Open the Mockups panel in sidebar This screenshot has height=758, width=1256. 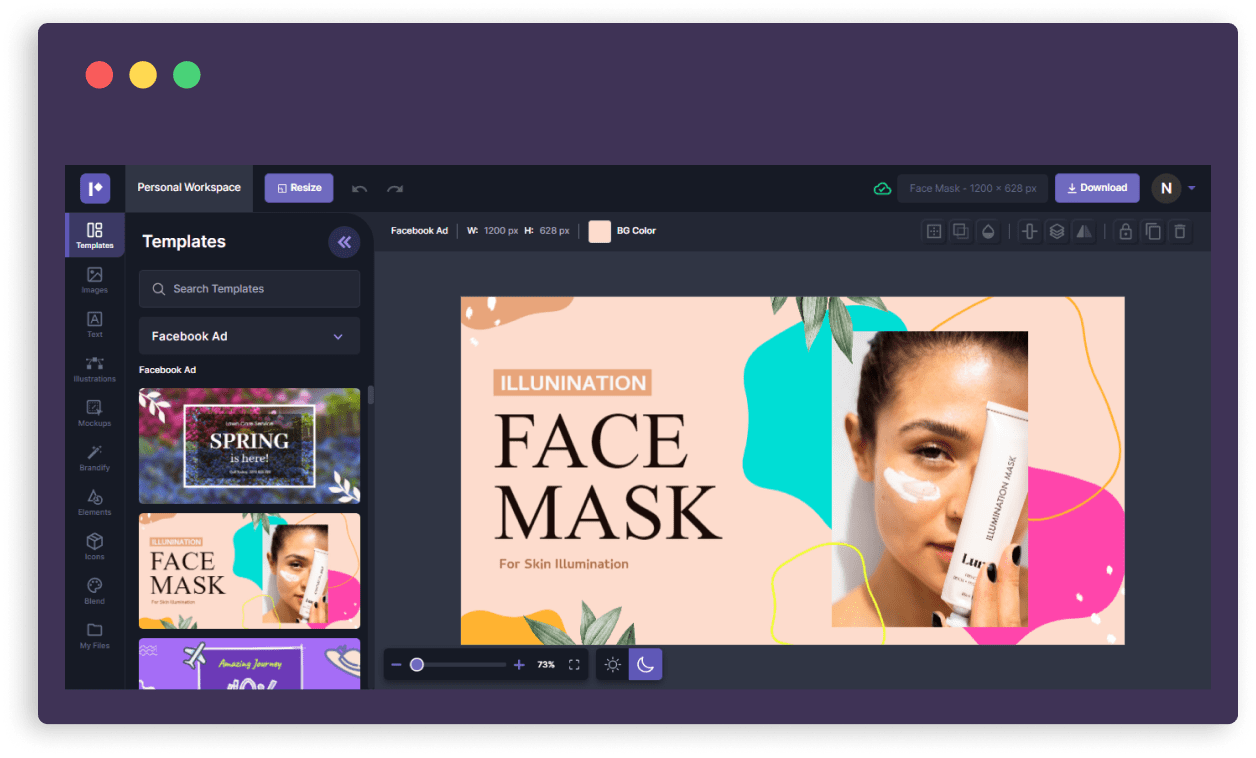click(94, 412)
